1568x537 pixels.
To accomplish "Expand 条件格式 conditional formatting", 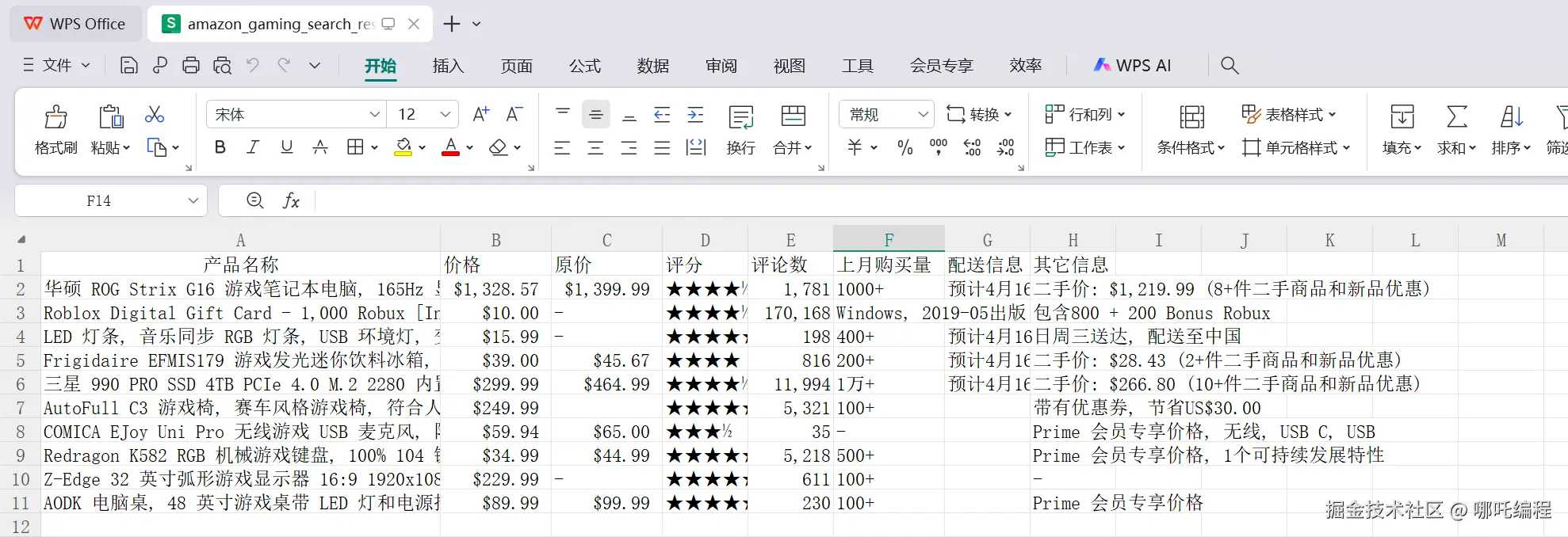I will [x=1191, y=130].
